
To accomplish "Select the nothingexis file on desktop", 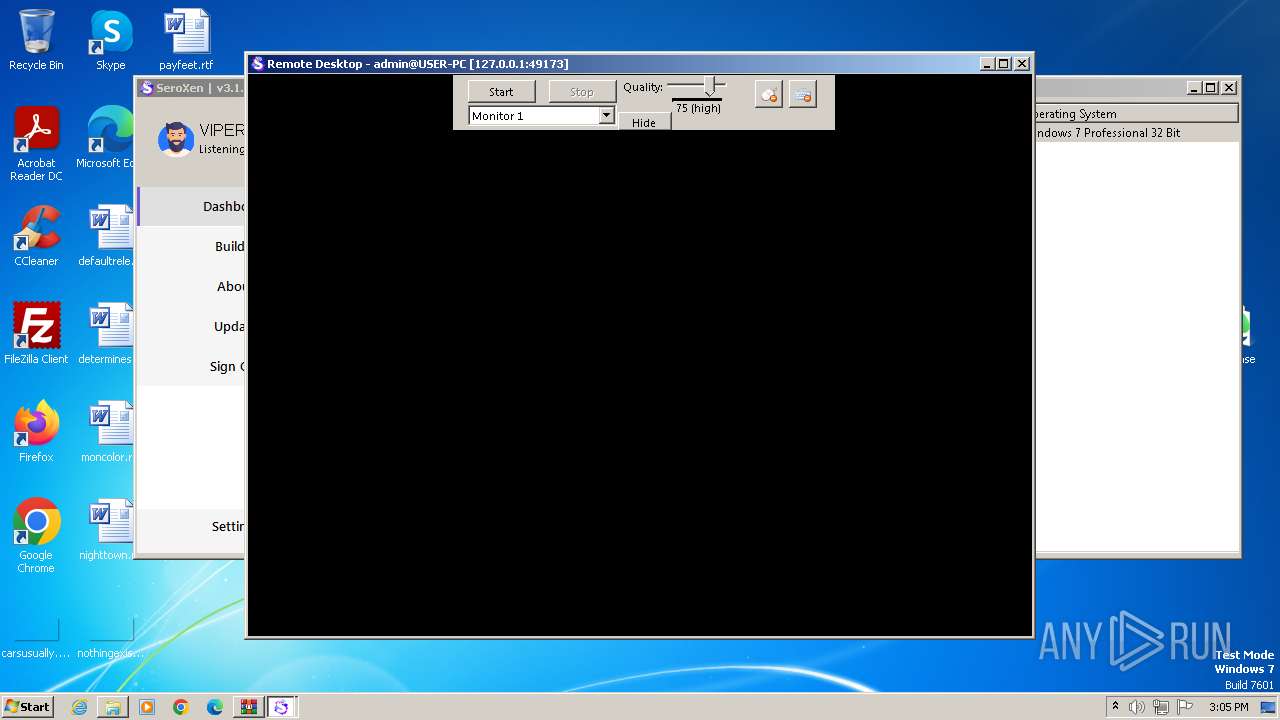I will 110,636.
